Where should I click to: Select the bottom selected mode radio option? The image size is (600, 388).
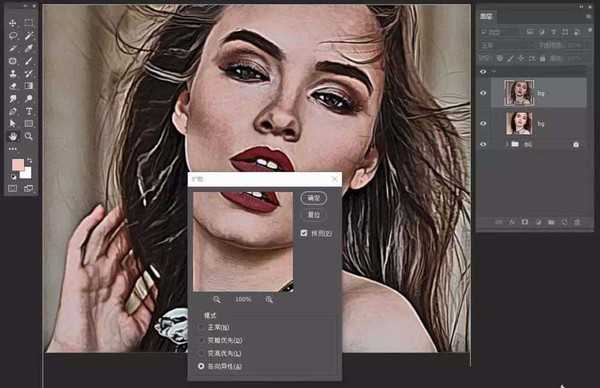[x=201, y=366]
